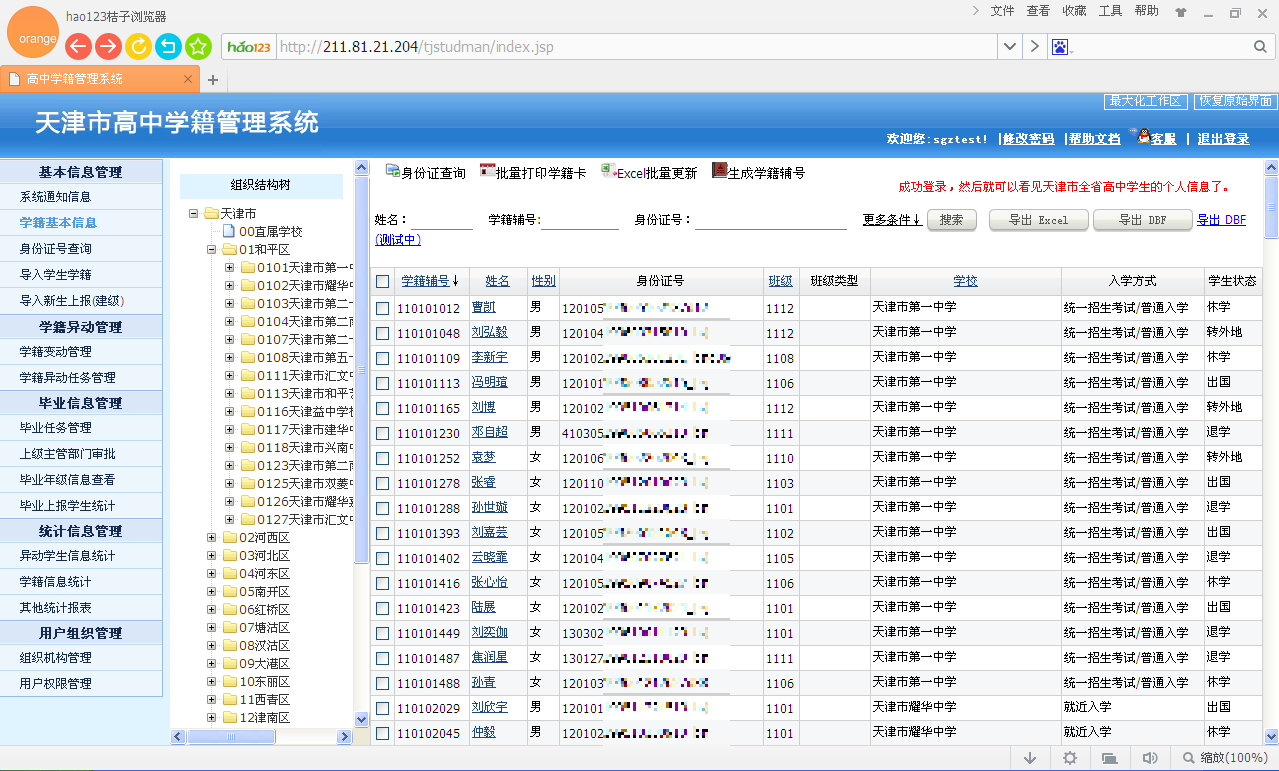Click the 缩放(100%) zoom control

point(1224,758)
